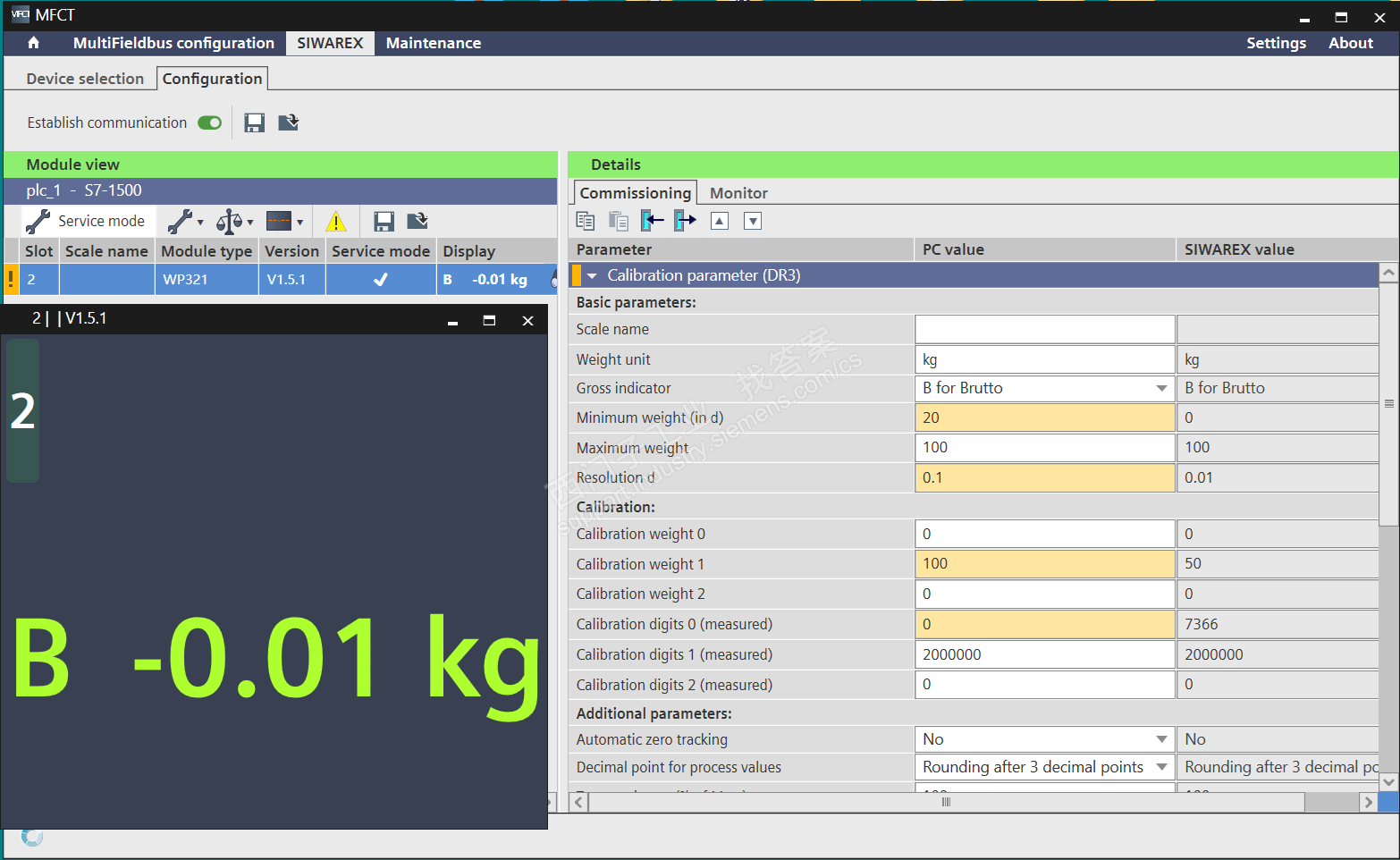
Task: Click Calibration digits 1 (measured) PC value field
Action: 1044,654
